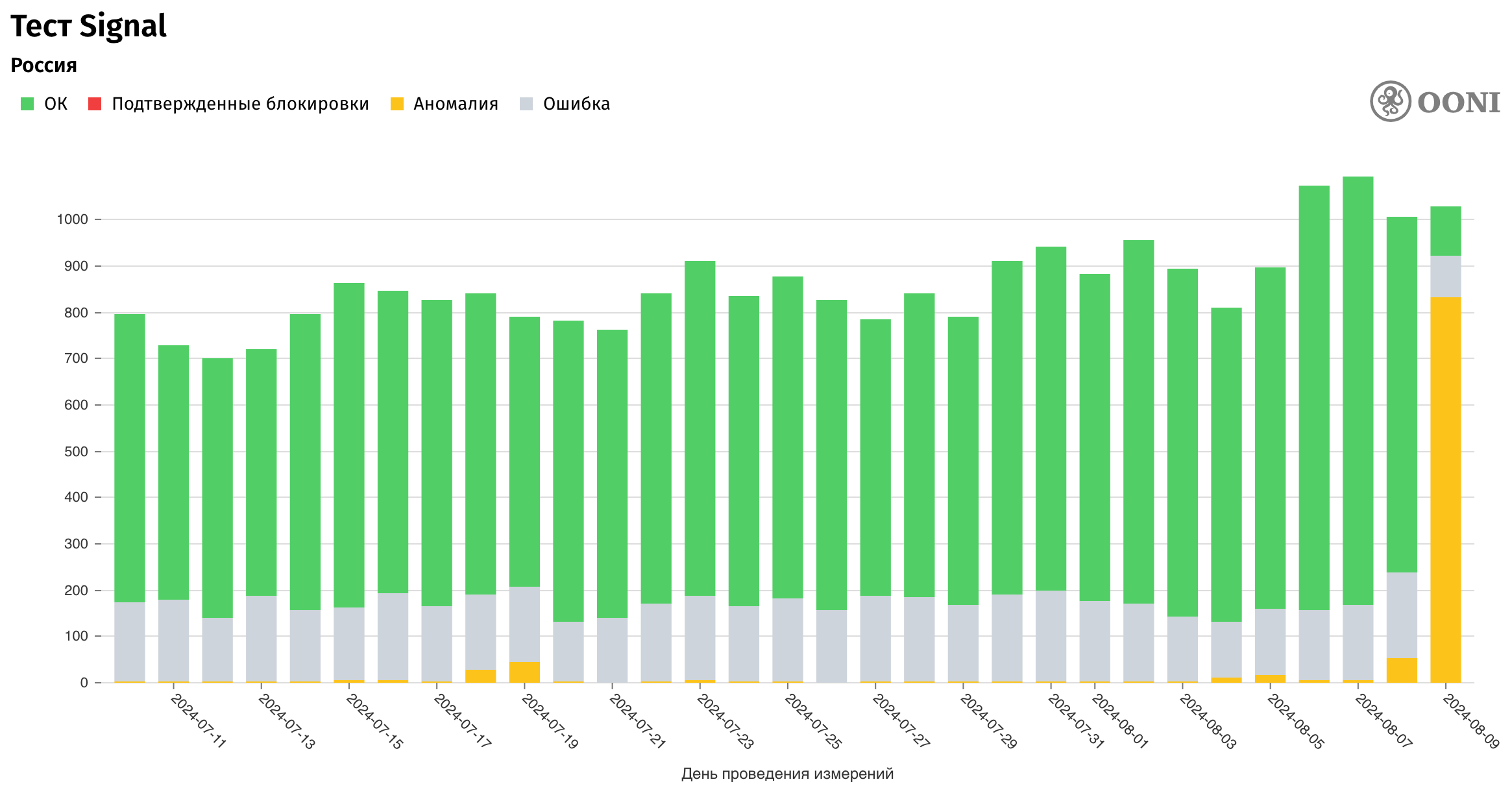This screenshot has height=797, width=1512.
Task: Toggle the Ошибка legend label
Action: coord(576,104)
